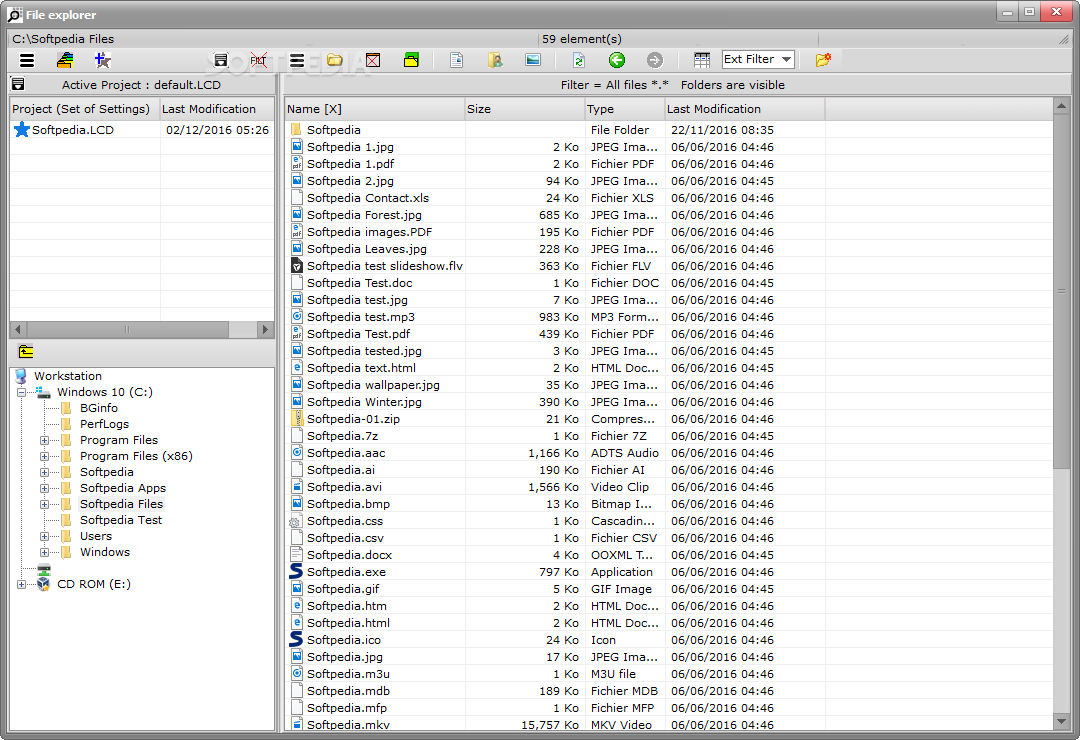Viewport: 1080px width, 740px height.
Task: Go back with the green arrow
Action: point(616,61)
